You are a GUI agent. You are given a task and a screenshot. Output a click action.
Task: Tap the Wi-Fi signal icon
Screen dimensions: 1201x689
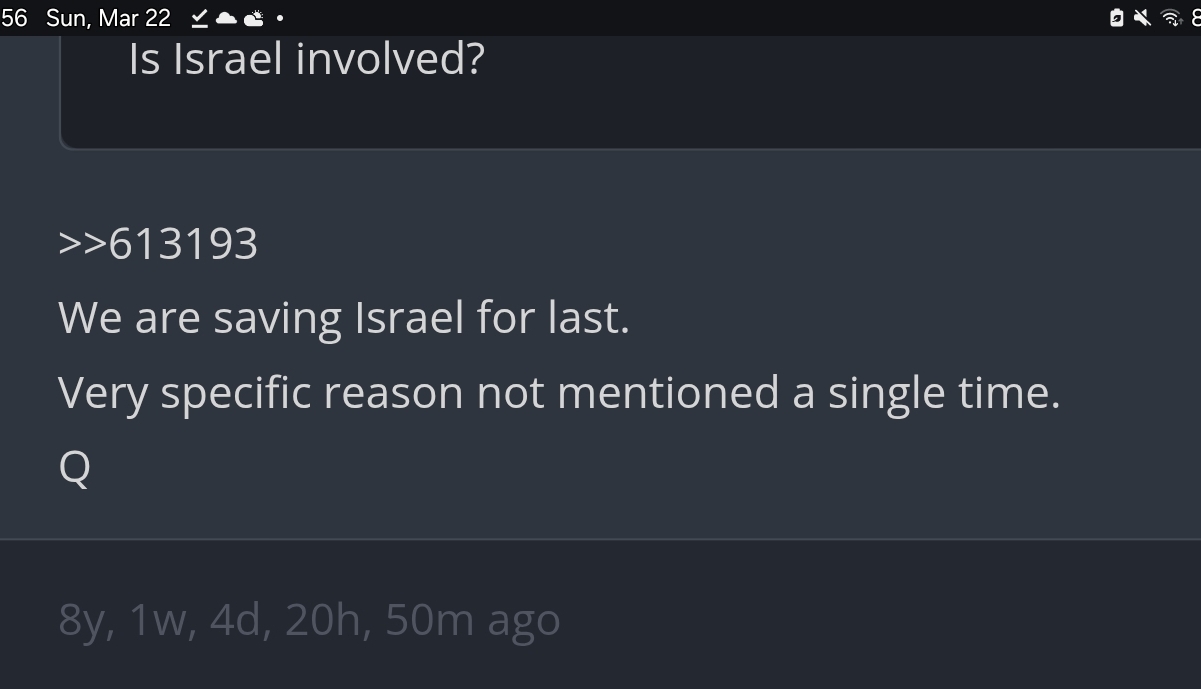(x=1169, y=18)
